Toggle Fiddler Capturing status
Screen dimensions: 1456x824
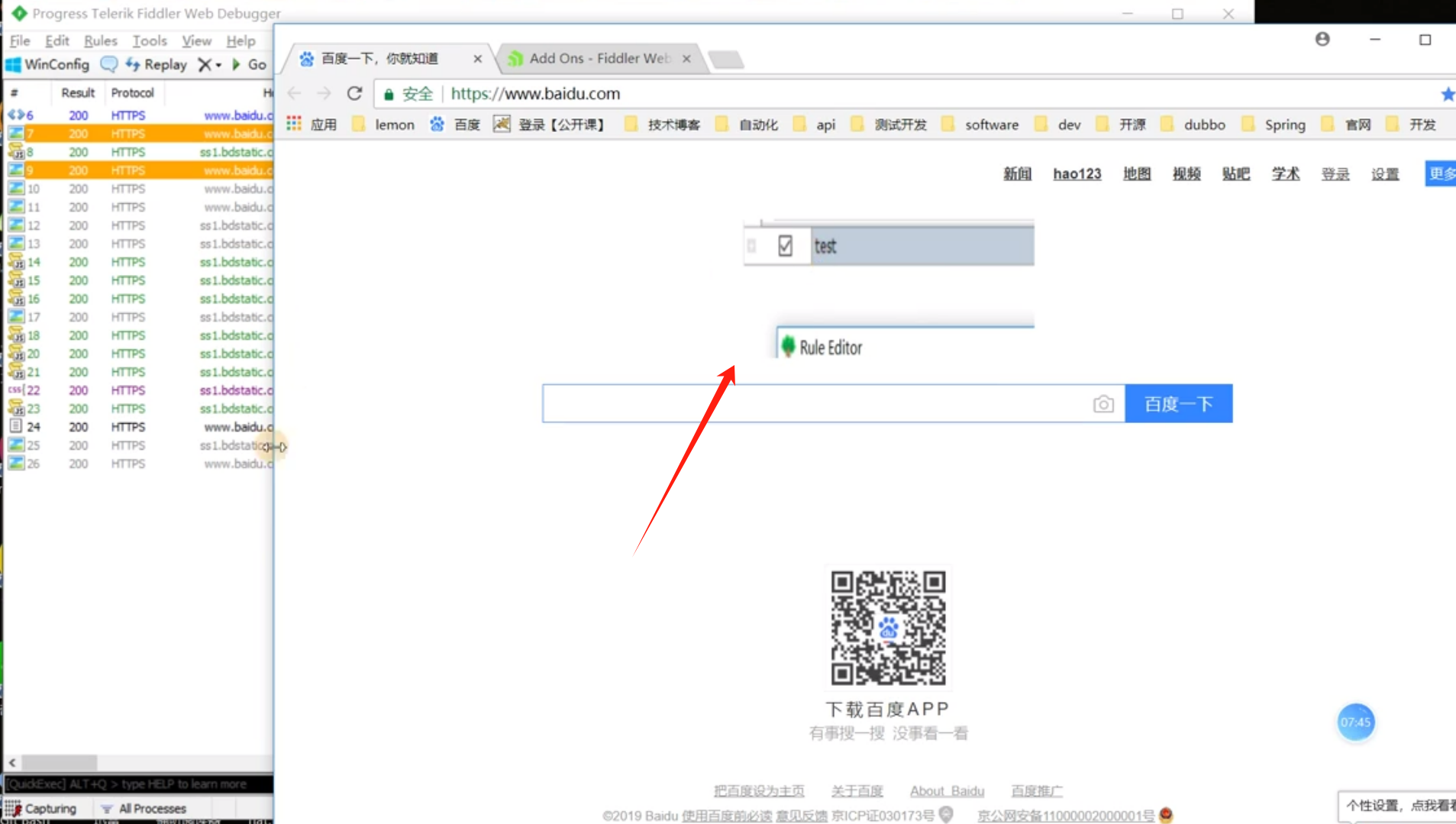(x=41, y=809)
